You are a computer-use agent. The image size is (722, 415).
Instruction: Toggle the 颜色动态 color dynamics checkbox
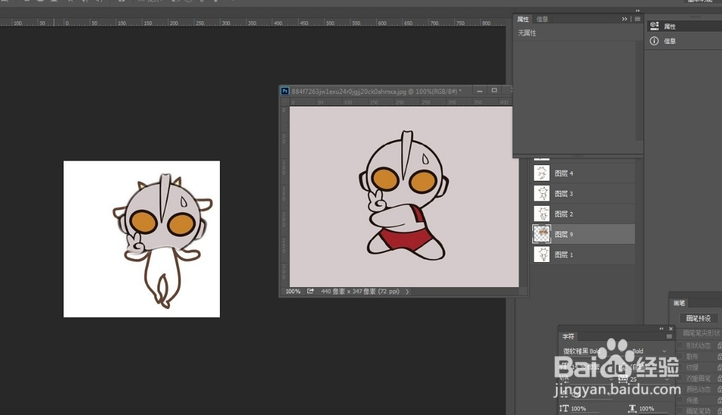(x=680, y=389)
